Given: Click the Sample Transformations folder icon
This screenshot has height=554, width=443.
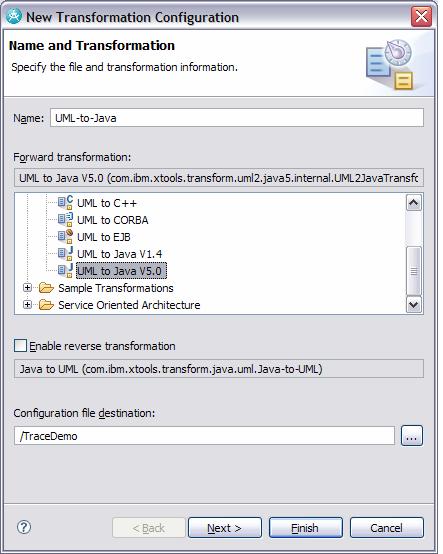Looking at the screenshot, I should coord(46,288).
